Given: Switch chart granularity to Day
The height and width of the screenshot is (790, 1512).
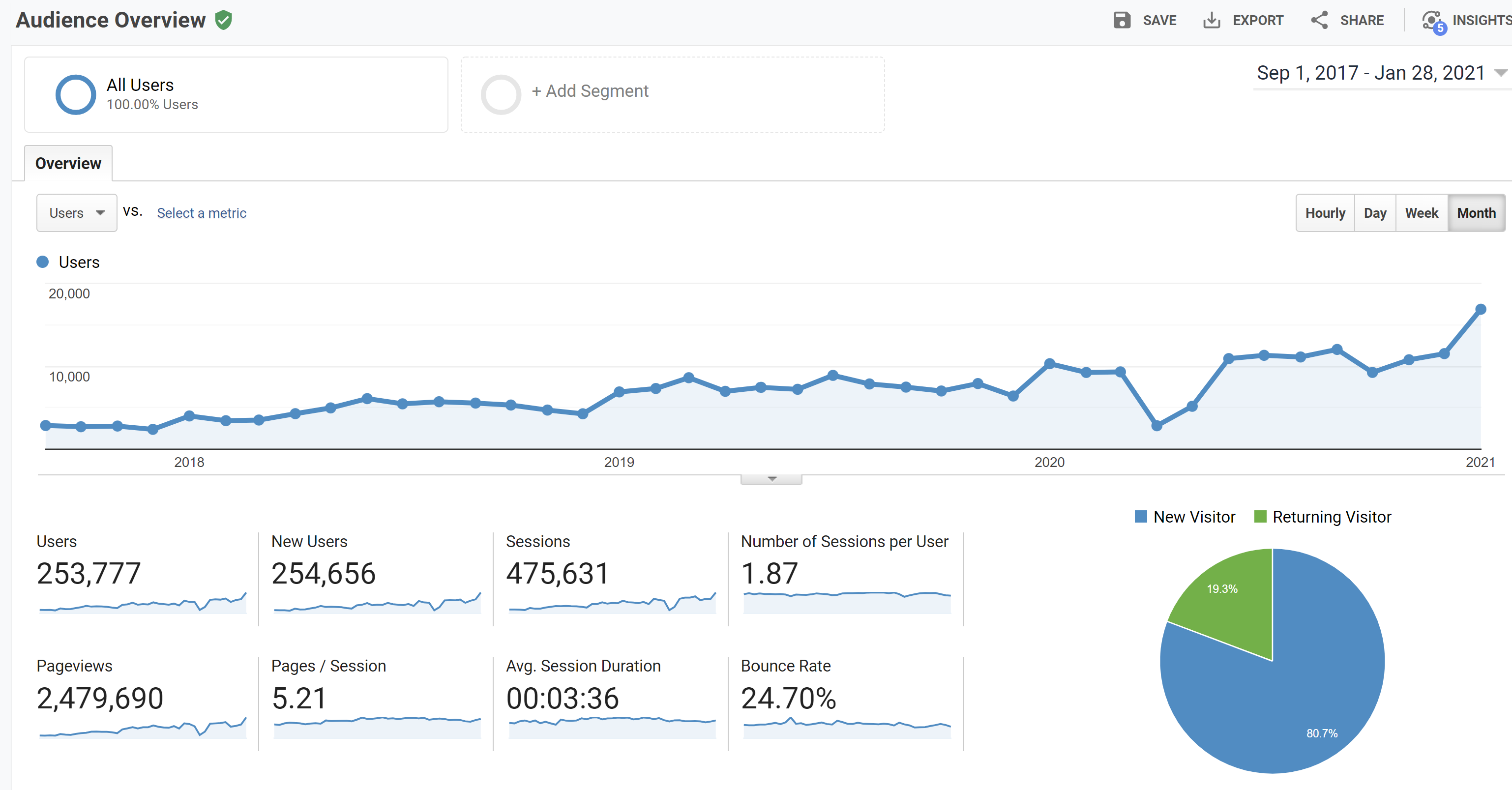Looking at the screenshot, I should pos(1375,212).
